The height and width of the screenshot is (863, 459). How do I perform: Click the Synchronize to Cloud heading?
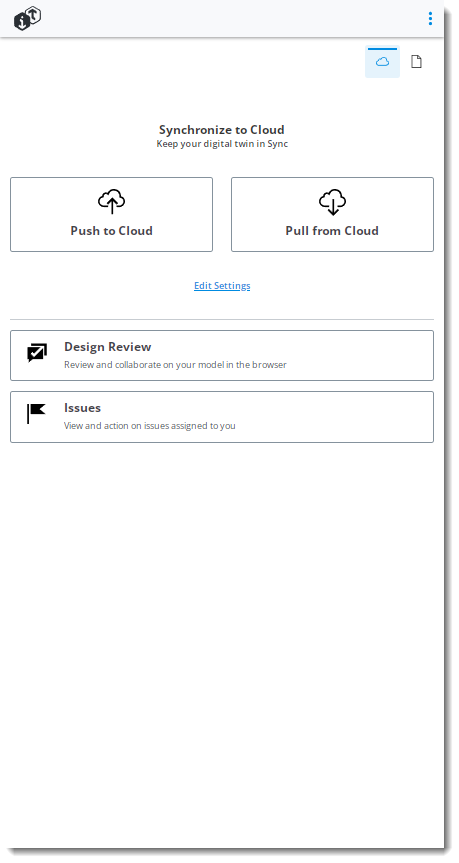222,130
